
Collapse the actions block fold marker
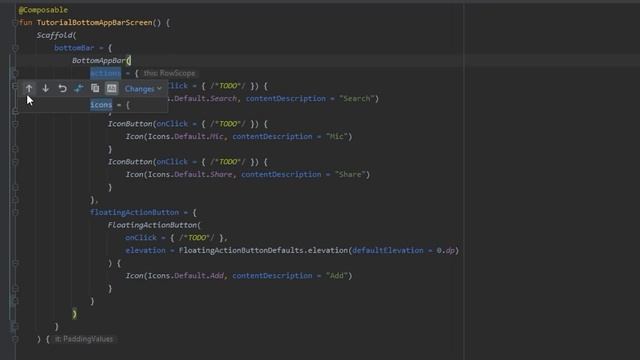[15, 73]
